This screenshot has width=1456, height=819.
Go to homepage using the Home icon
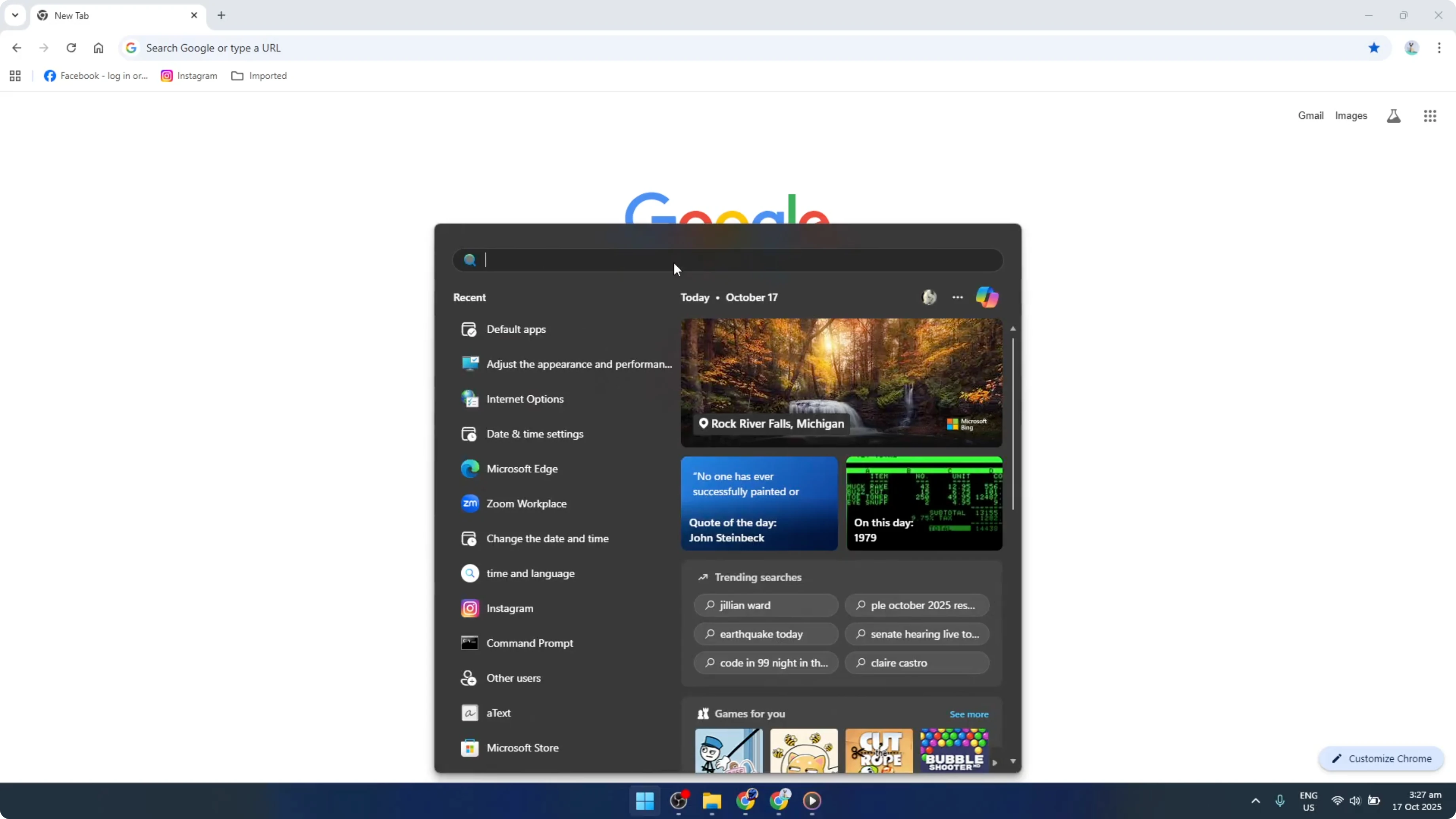(99, 48)
